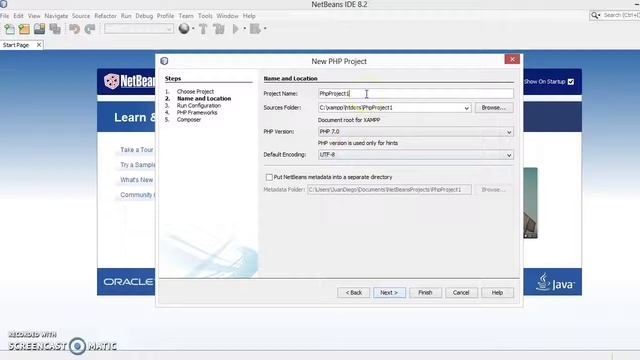This screenshot has height=360, width=640.
Task: Click the Java logo on Start Page
Action: pyautogui.click(x=555, y=282)
